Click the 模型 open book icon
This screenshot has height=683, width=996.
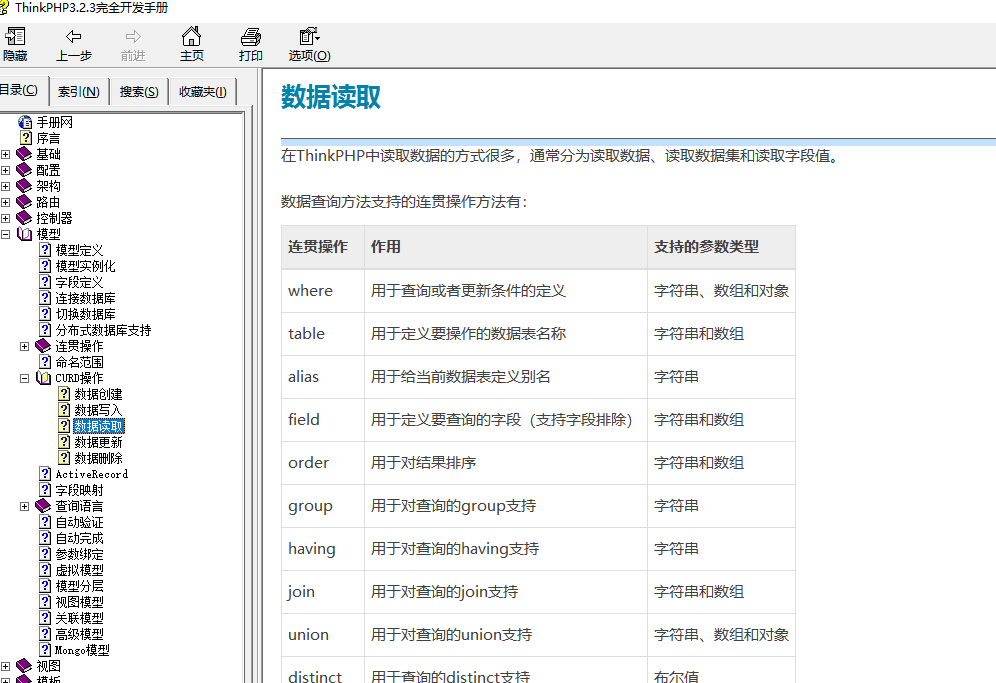pyautogui.click(x=24, y=234)
